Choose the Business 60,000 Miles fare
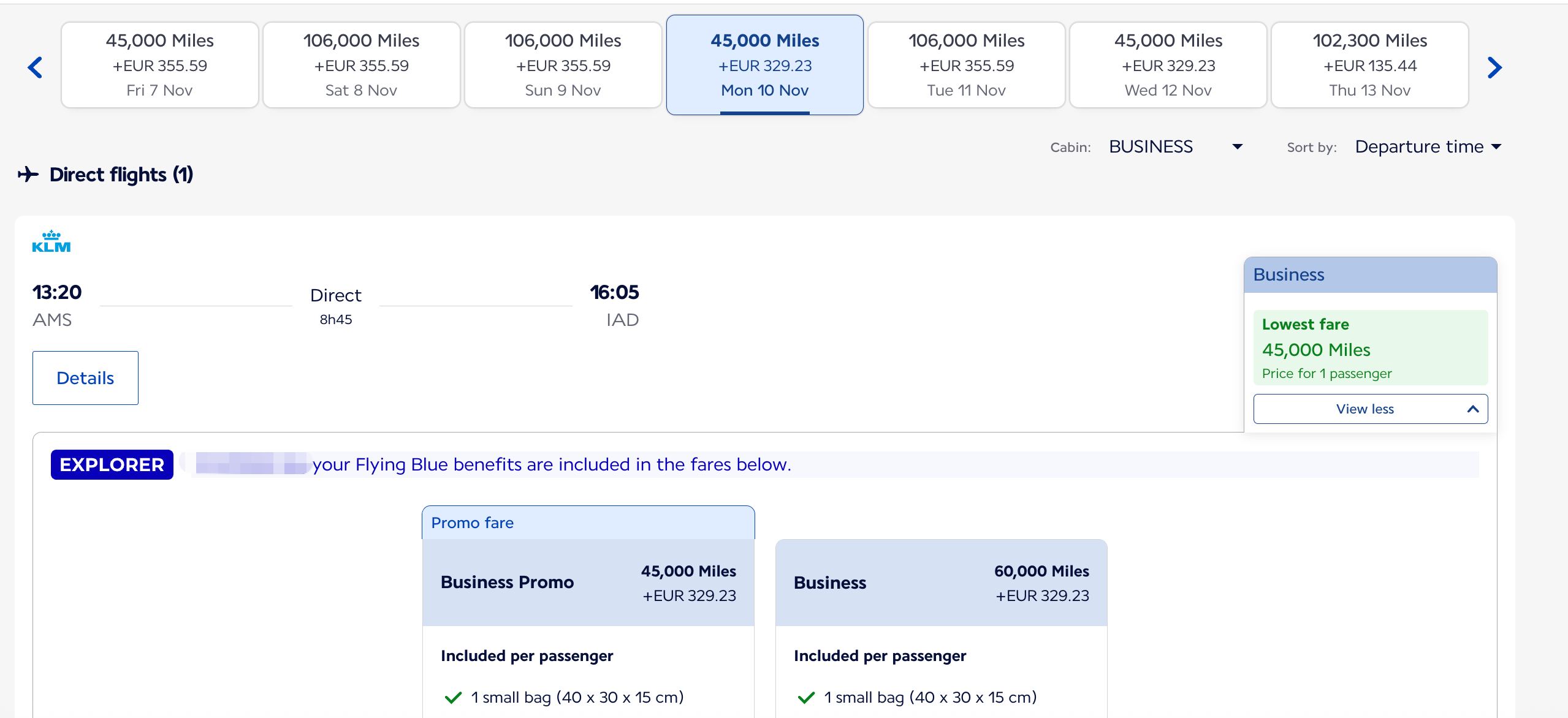Screen dimensions: 1568x718 tap(941, 583)
